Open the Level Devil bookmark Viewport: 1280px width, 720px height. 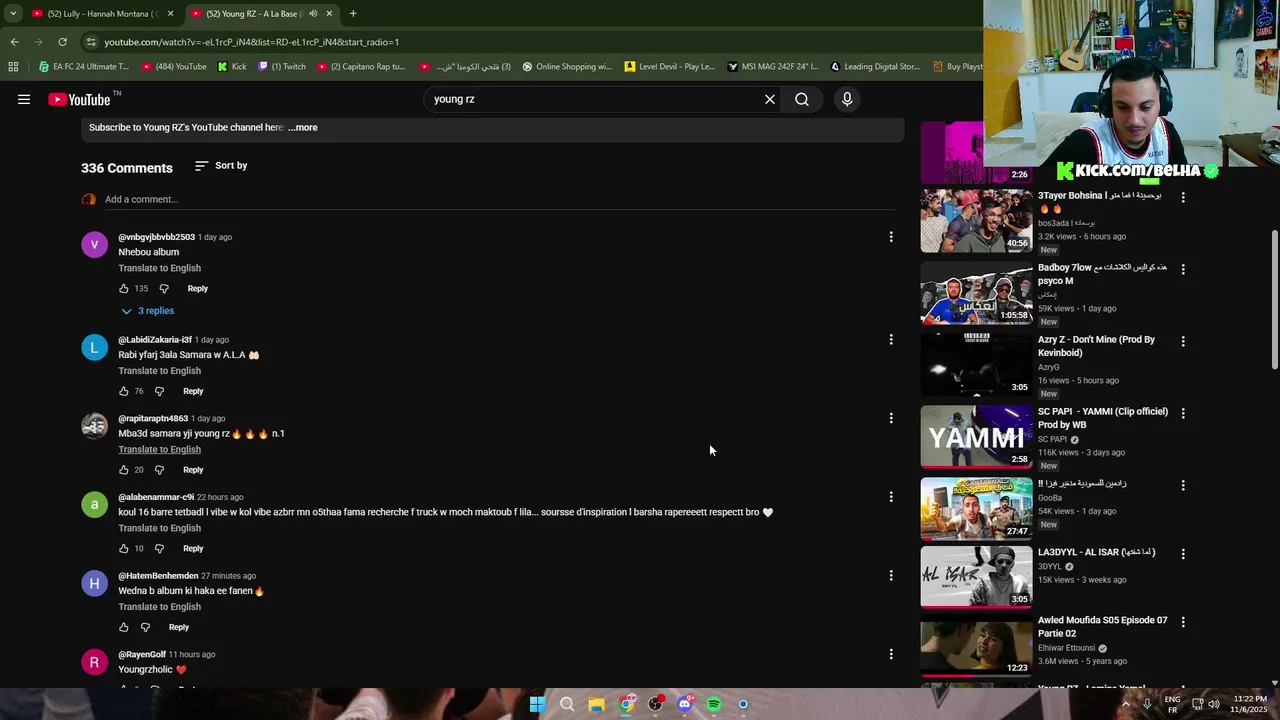pyautogui.click(x=670, y=67)
